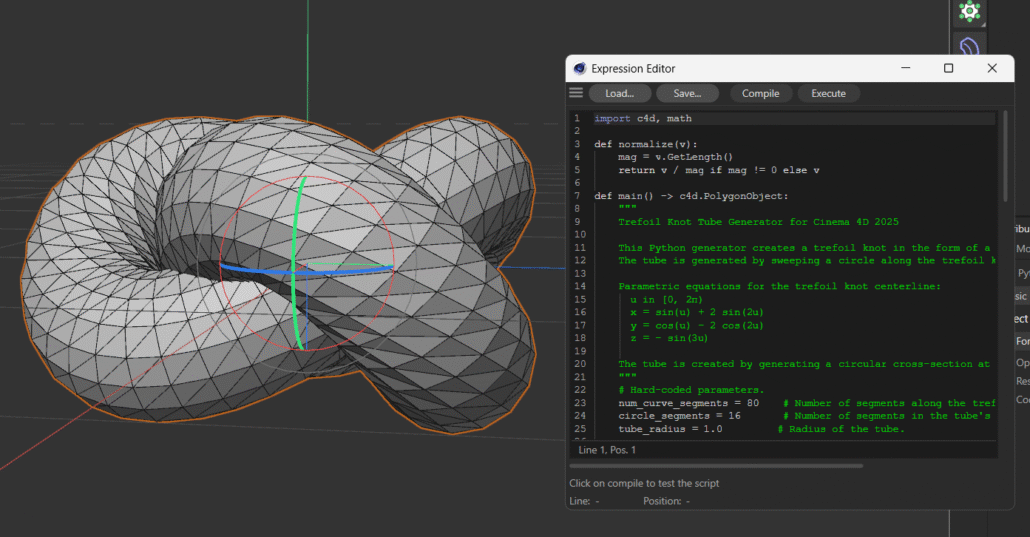The height and width of the screenshot is (537, 1030).
Task: Close the Expression Editor window
Action: coord(992,68)
